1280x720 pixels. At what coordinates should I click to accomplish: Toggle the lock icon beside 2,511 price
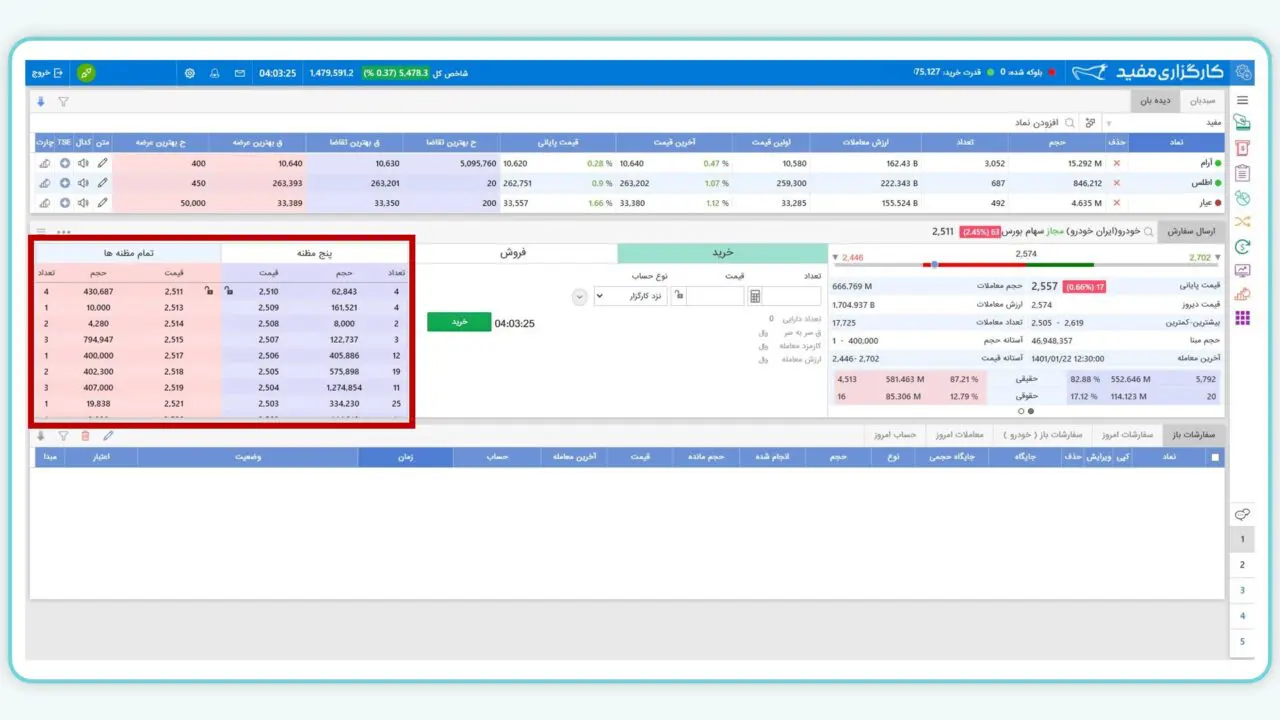coord(208,292)
